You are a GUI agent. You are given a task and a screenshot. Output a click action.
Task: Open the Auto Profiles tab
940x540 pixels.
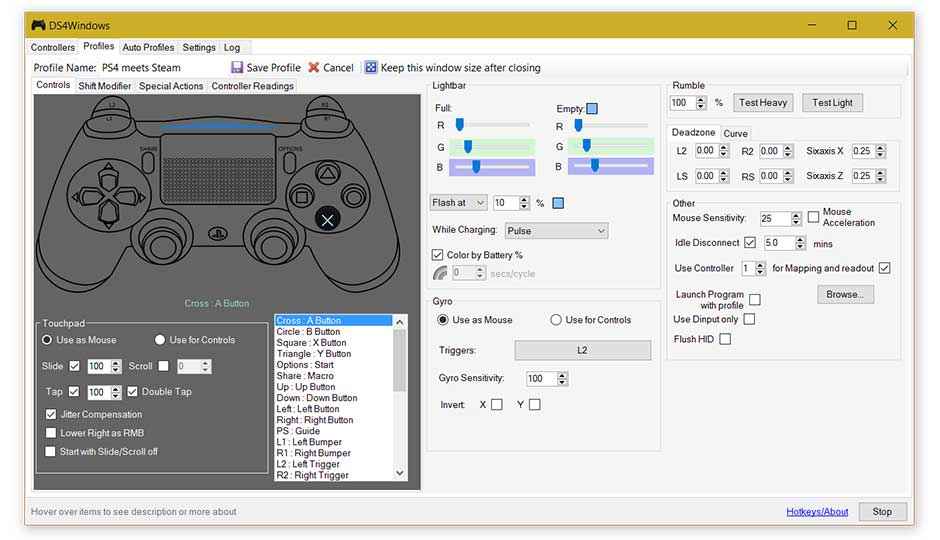coord(148,47)
